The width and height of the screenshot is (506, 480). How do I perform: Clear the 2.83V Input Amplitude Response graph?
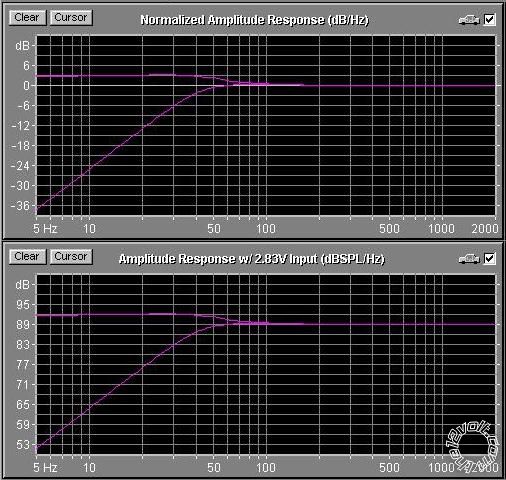[x=27, y=257]
